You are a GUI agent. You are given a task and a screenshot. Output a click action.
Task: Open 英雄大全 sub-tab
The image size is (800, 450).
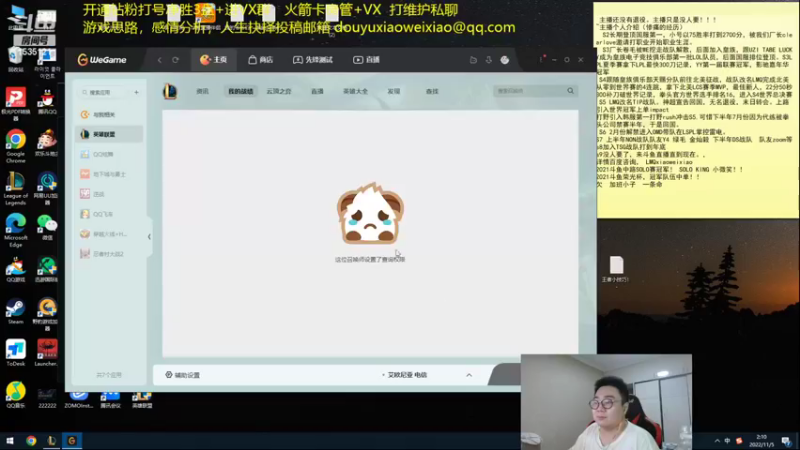tap(355, 91)
